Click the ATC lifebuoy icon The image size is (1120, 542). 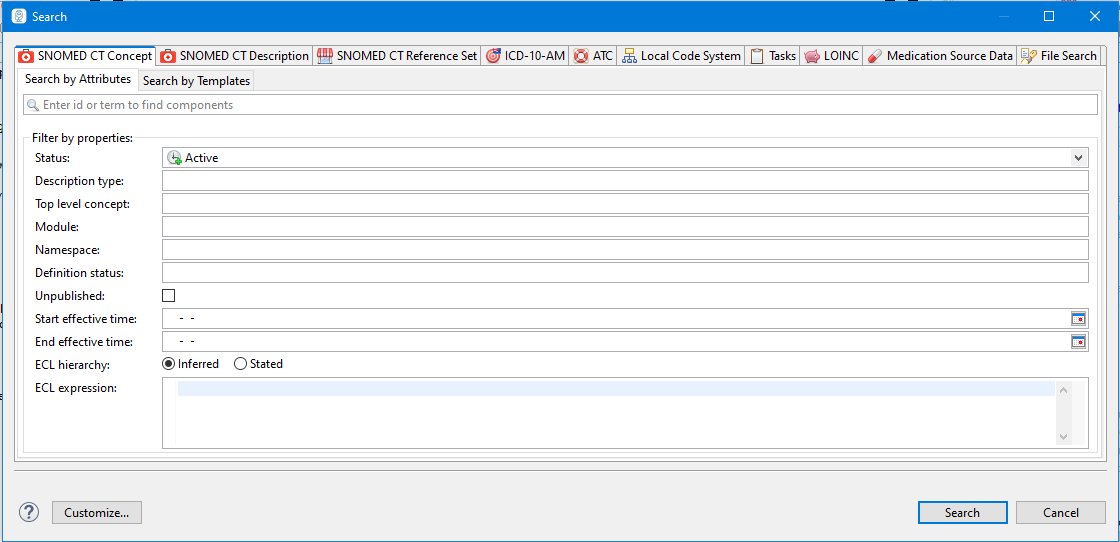(581, 56)
